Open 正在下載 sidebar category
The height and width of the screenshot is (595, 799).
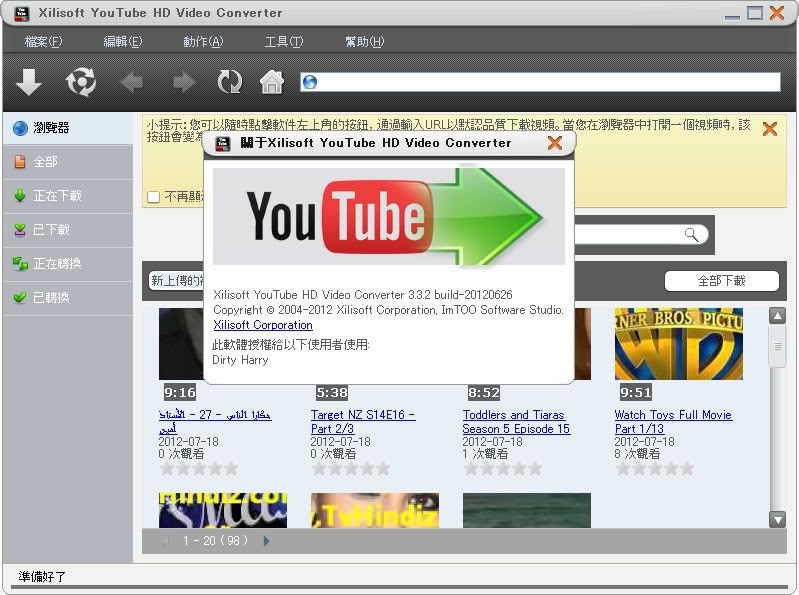coord(68,196)
